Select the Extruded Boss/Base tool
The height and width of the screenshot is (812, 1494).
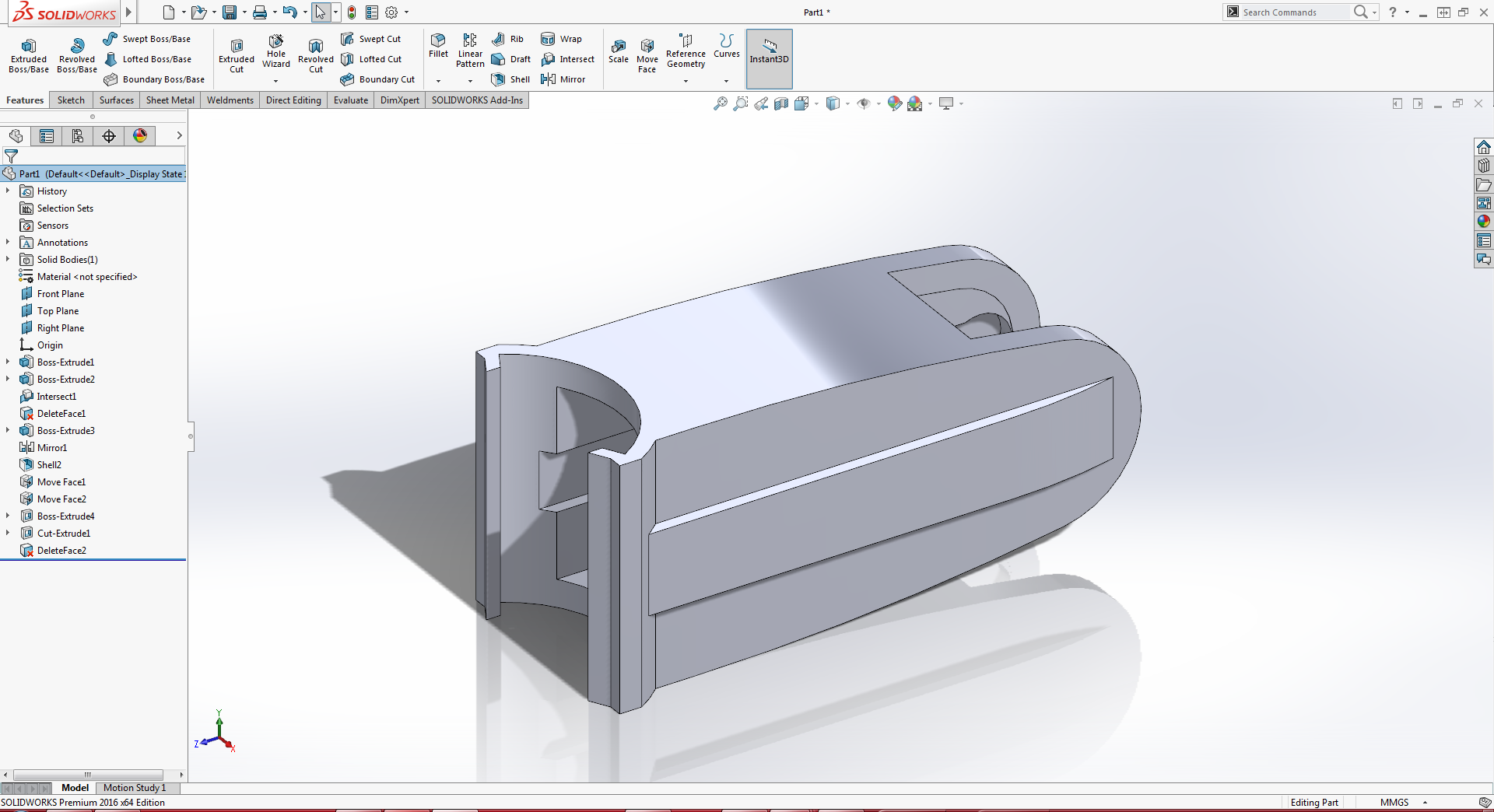pyautogui.click(x=28, y=54)
